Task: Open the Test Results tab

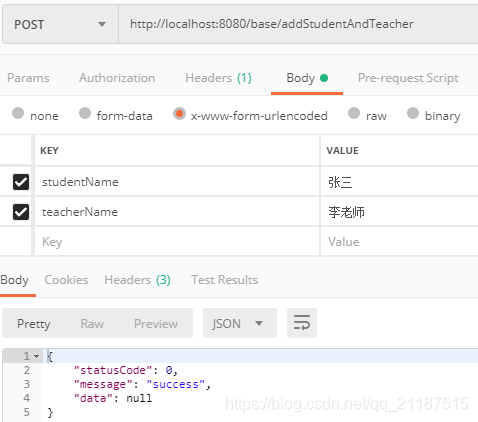Action: pos(224,280)
